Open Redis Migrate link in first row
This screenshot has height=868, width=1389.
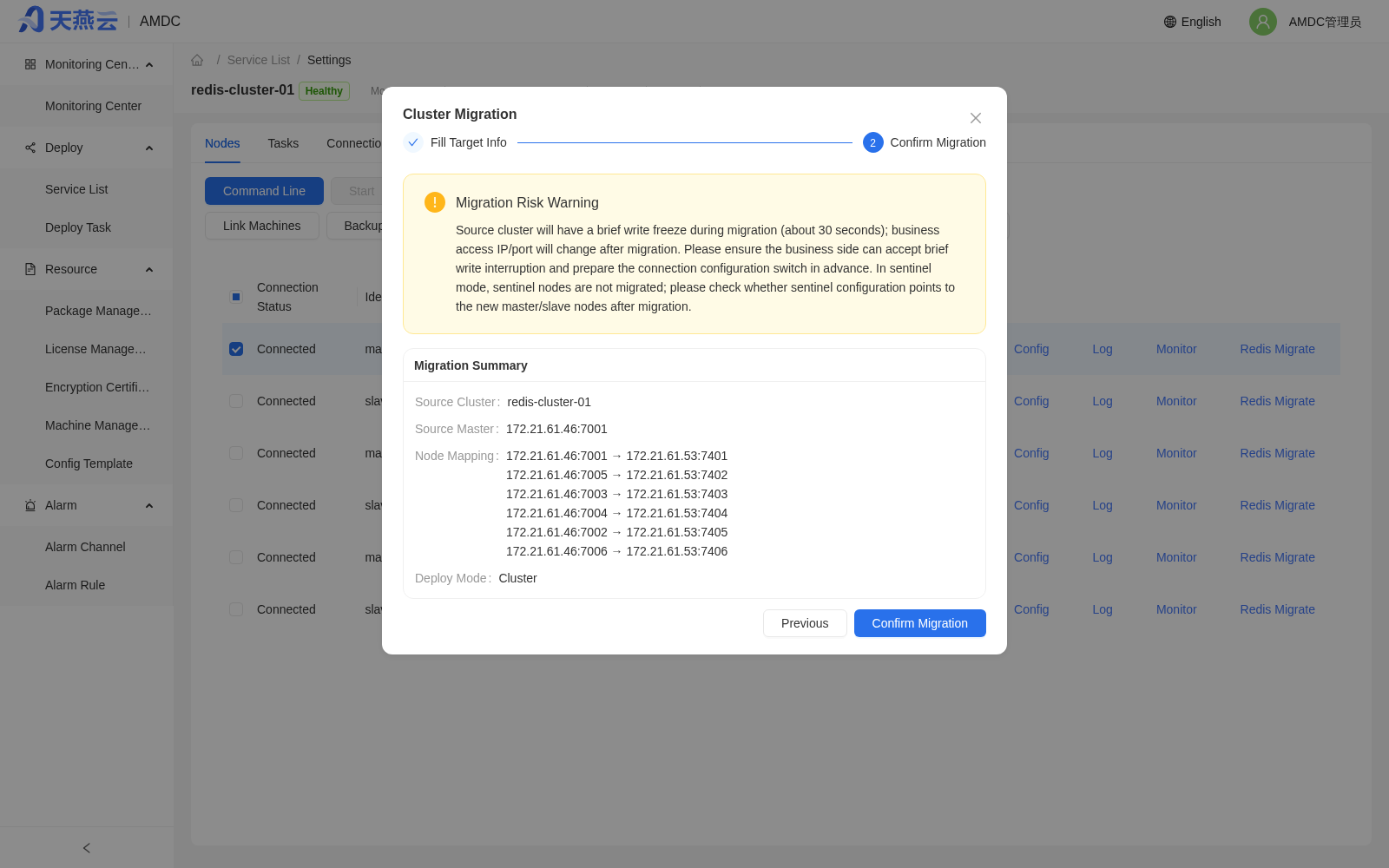[1277, 349]
